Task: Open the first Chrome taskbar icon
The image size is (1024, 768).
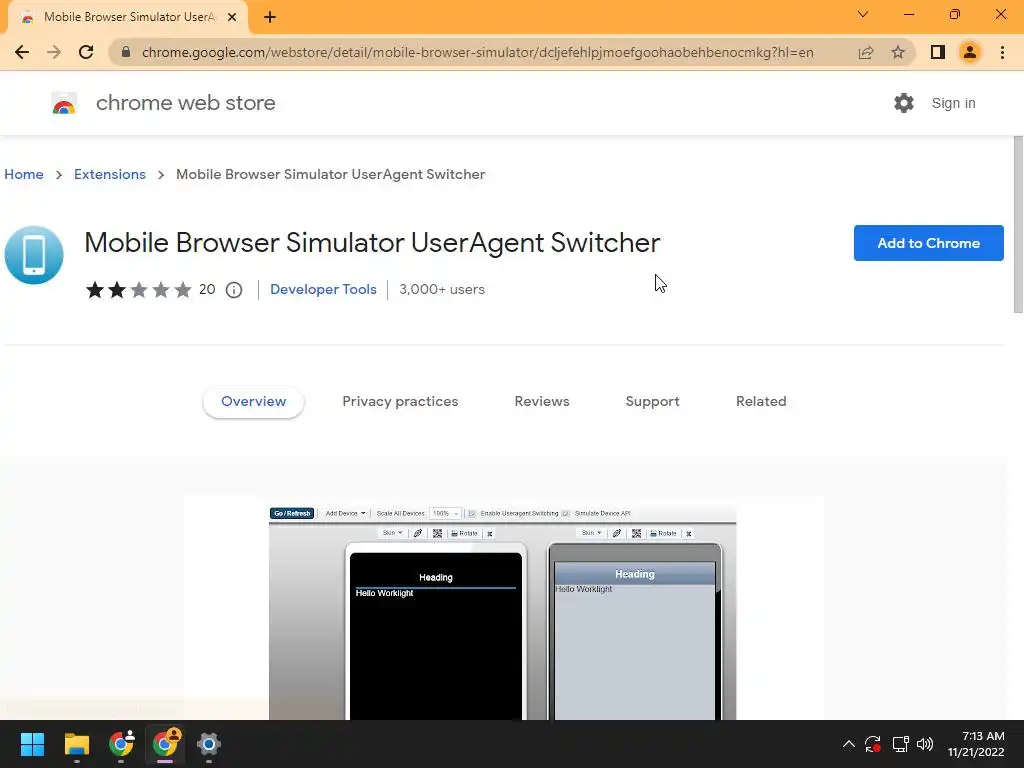Action: [121, 744]
